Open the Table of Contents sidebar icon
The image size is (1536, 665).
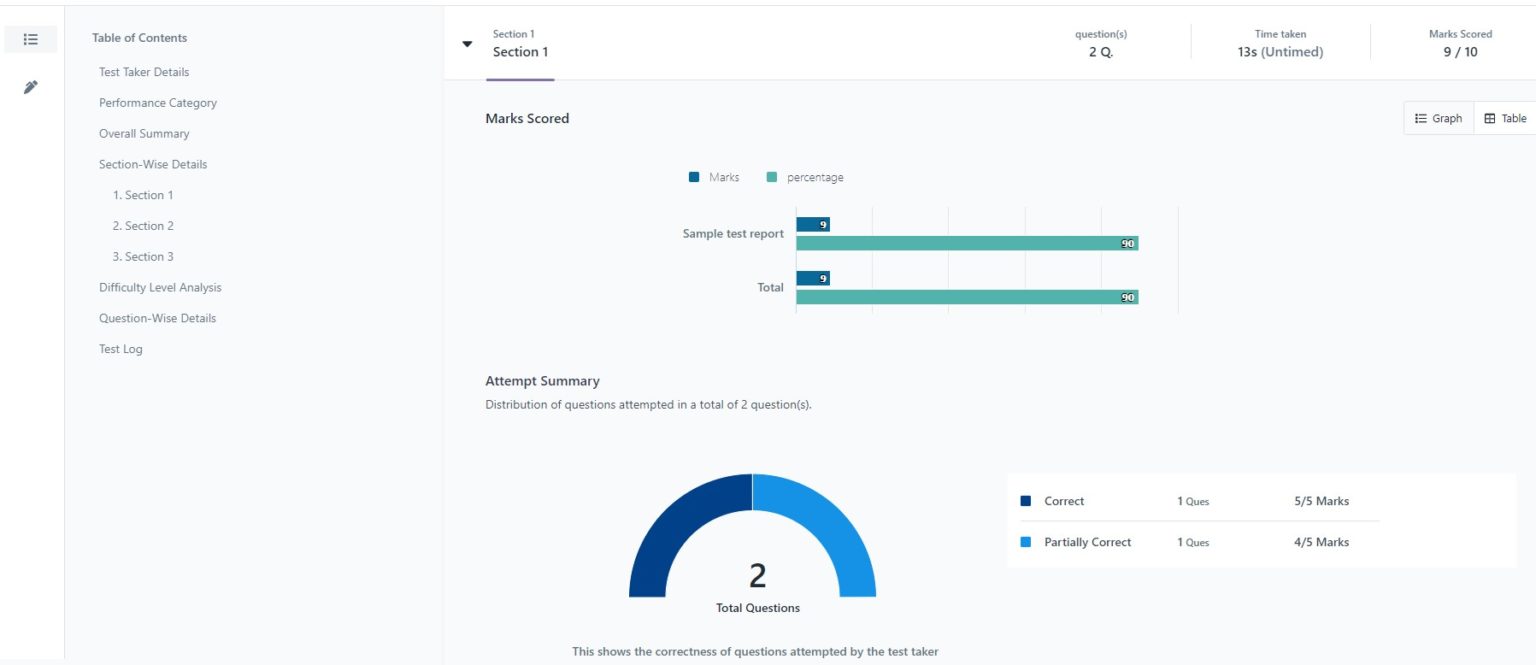pyautogui.click(x=31, y=38)
